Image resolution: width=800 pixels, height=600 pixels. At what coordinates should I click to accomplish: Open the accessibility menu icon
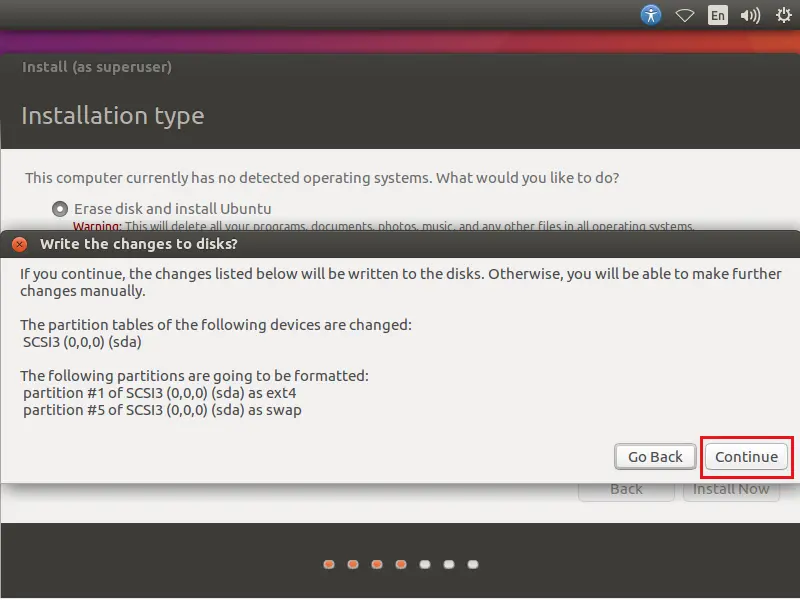click(651, 15)
